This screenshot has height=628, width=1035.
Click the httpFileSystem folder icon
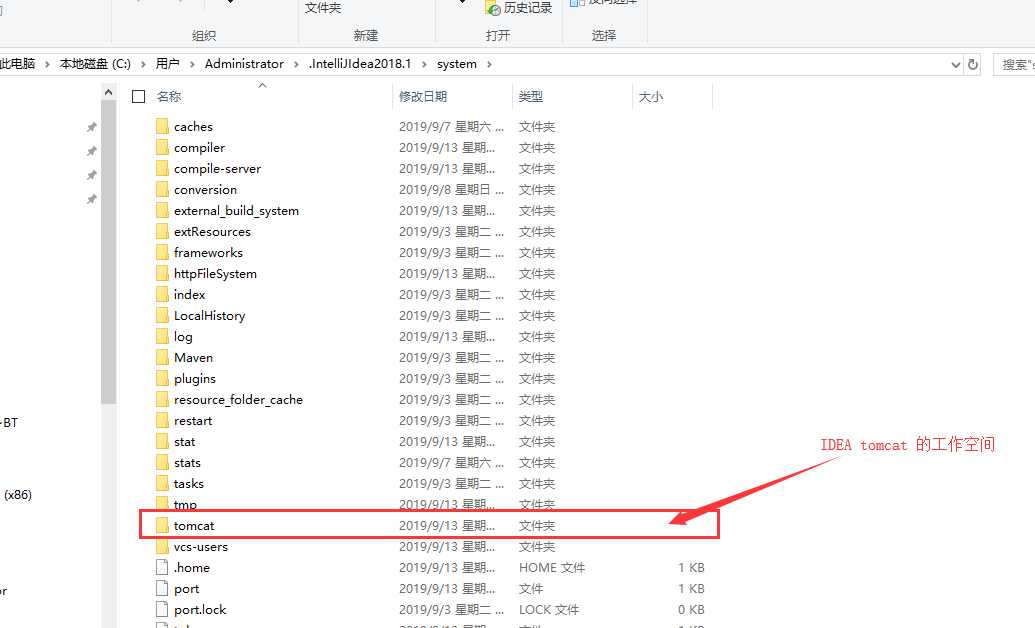[162, 273]
